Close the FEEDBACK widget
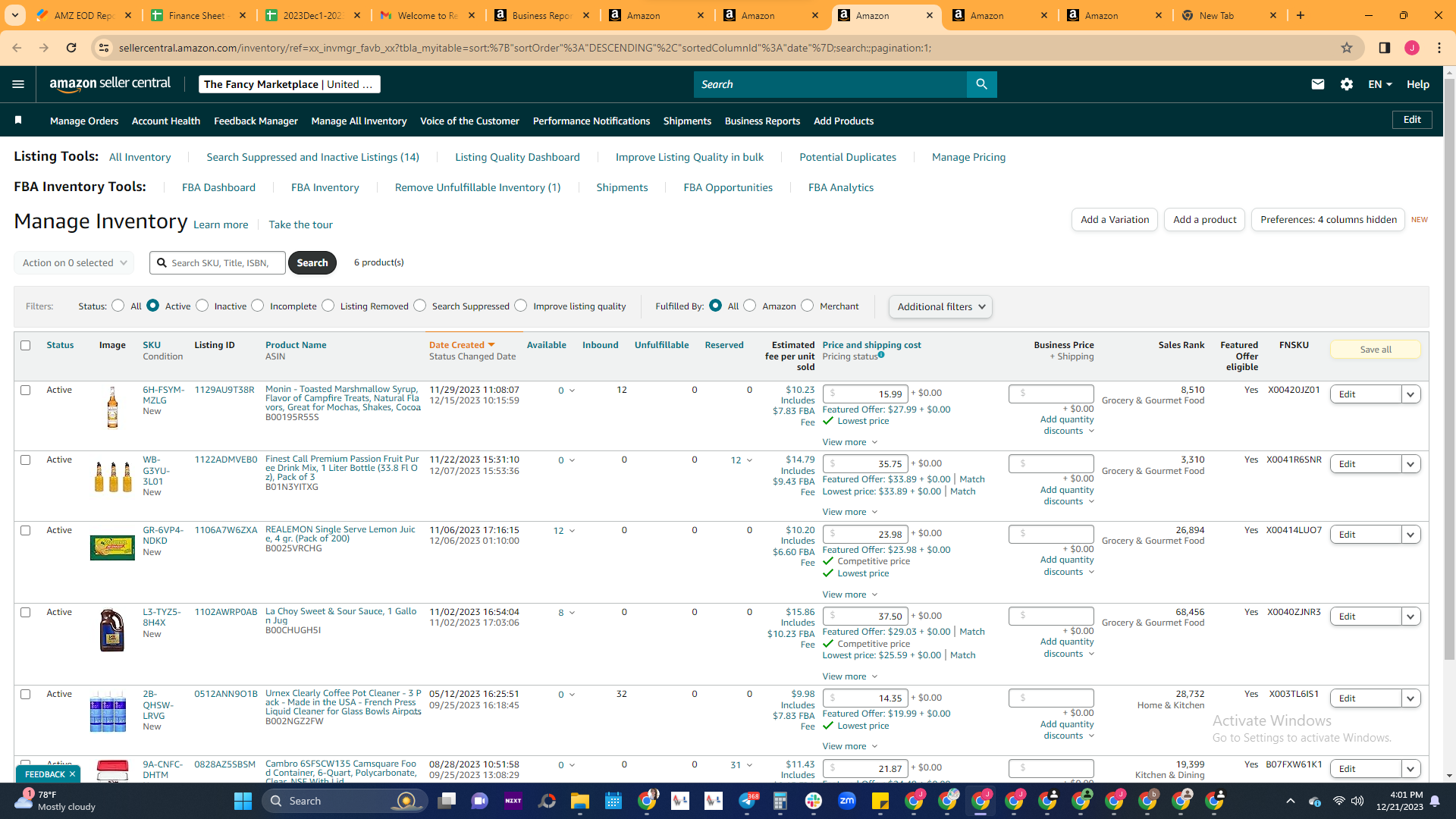Viewport: 1456px width, 819px height. coord(72,774)
